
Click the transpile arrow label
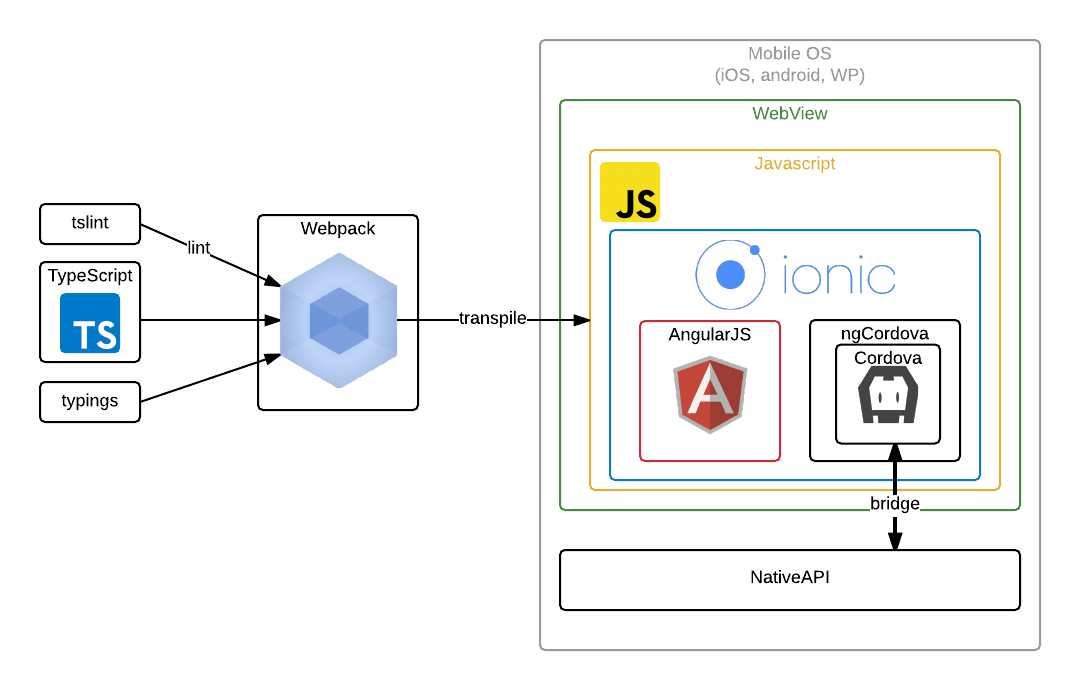492,318
